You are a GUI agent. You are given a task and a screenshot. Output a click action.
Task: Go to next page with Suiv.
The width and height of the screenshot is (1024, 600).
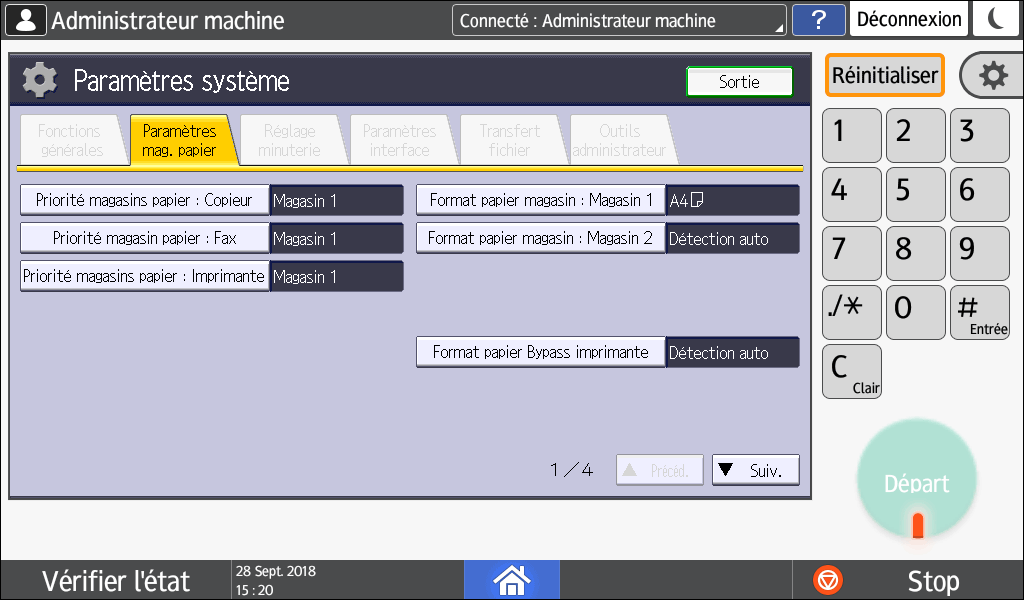tap(755, 470)
